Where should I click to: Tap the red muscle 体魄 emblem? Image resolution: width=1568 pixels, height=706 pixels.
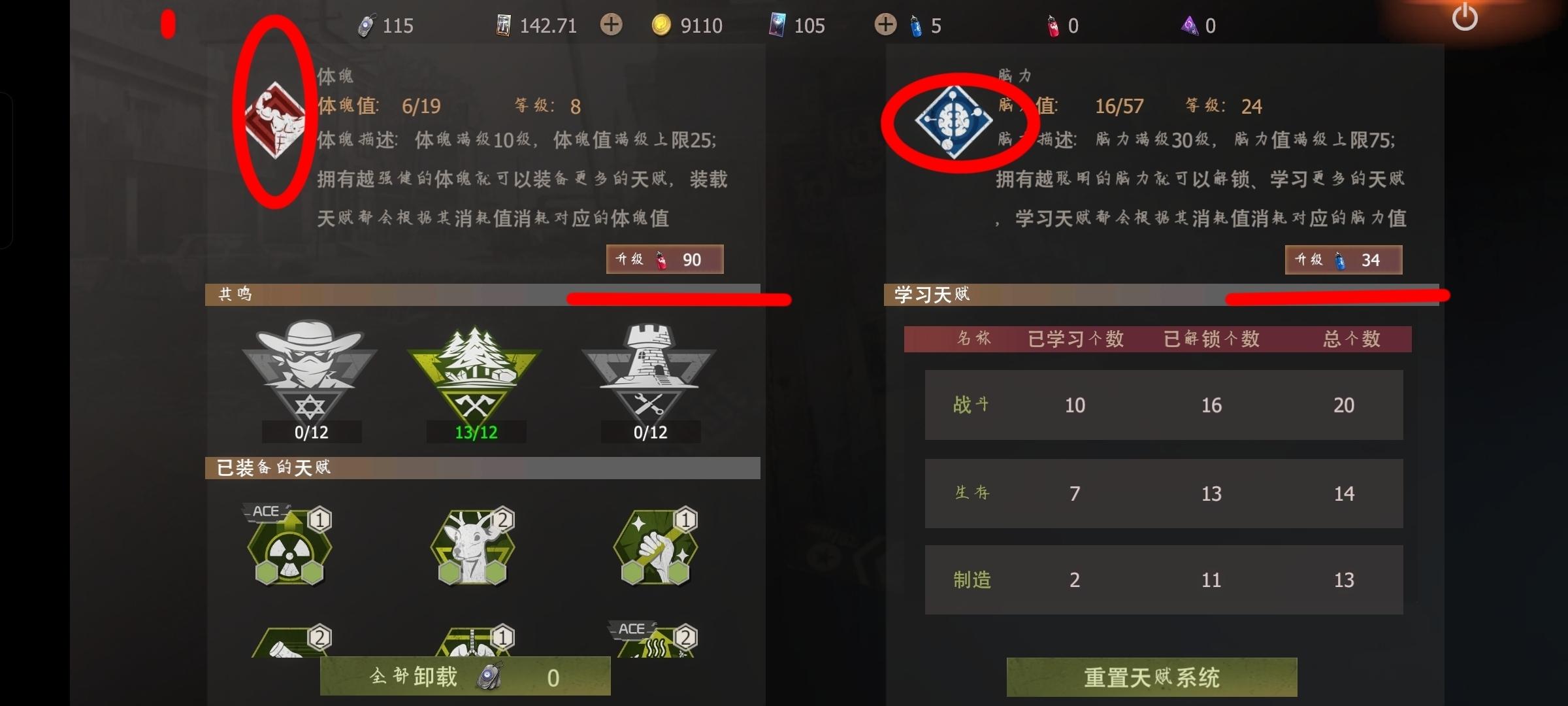275,120
